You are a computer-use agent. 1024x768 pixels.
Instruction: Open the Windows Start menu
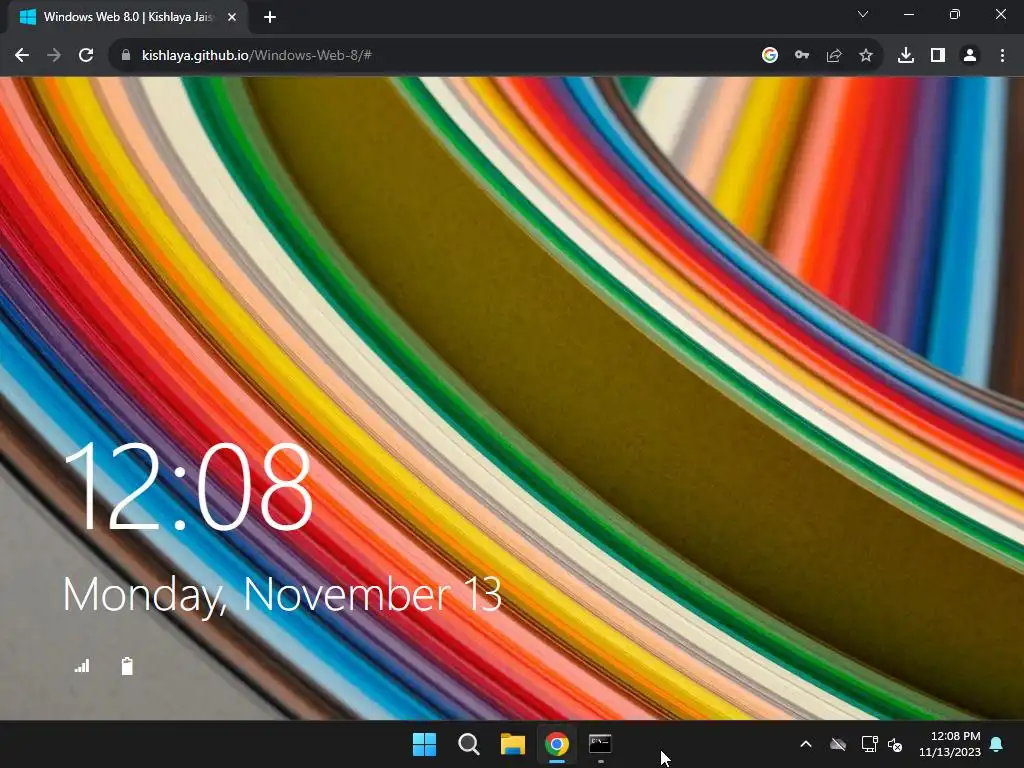[x=424, y=744]
